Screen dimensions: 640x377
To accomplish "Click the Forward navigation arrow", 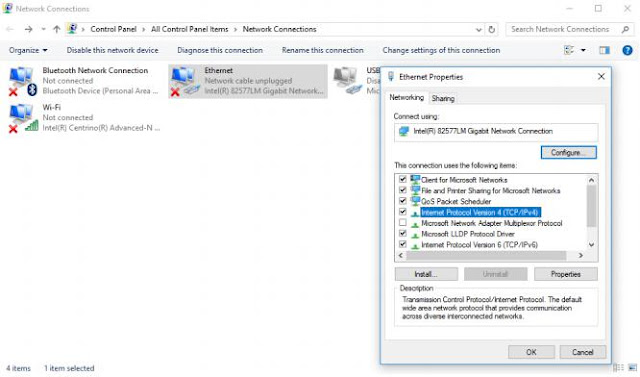I will pos(28,29).
